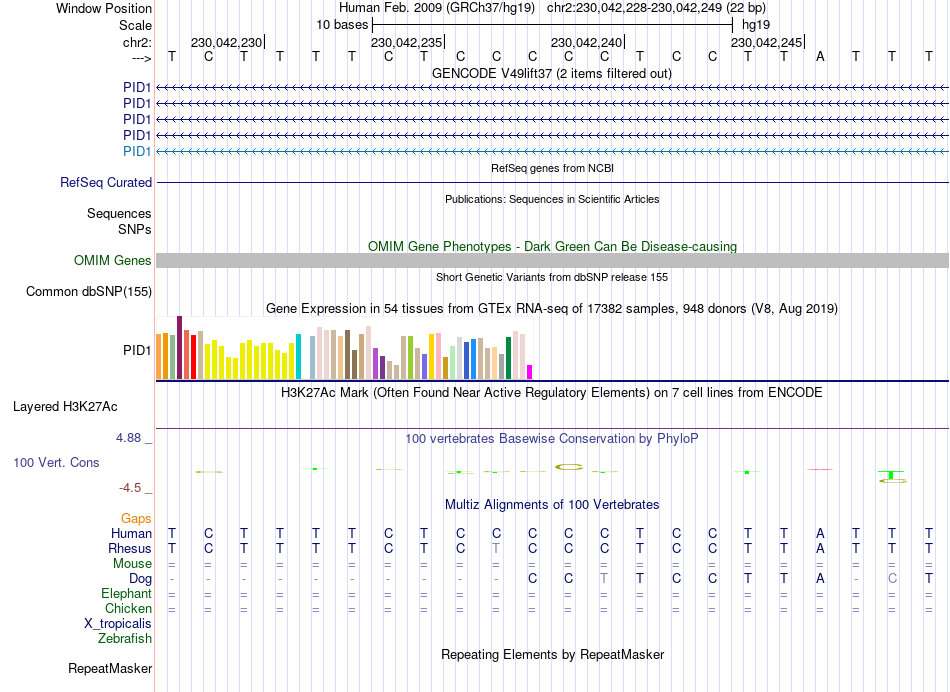Click the Gaps label in Multiz alignment
This screenshot has width=950, height=692.
136,518
